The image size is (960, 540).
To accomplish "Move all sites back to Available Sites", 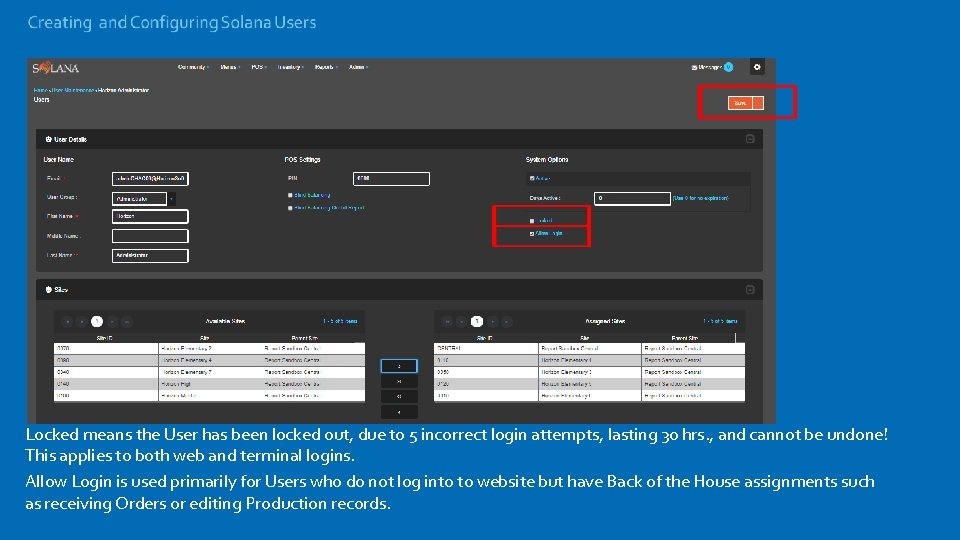I will coord(399,397).
